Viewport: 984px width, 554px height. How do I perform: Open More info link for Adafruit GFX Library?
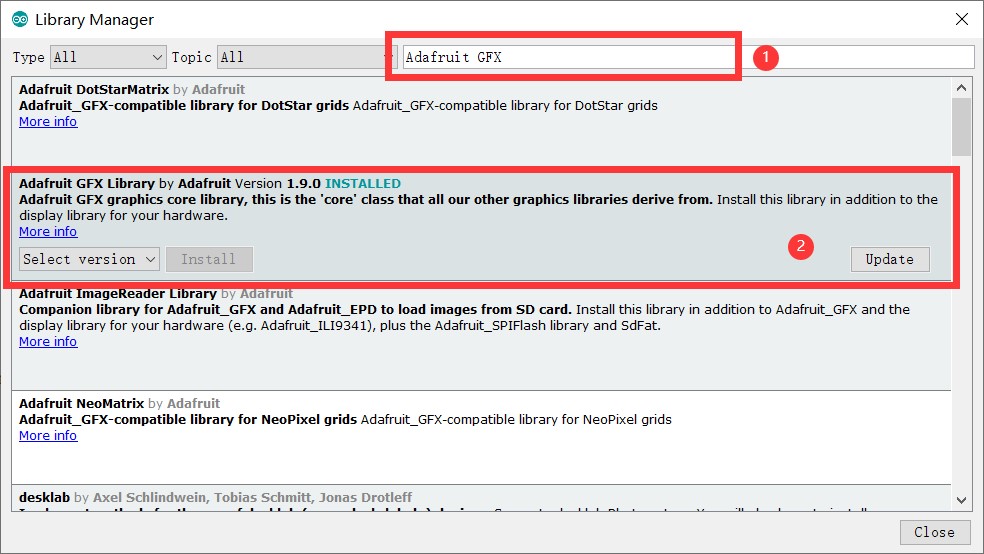tap(48, 232)
